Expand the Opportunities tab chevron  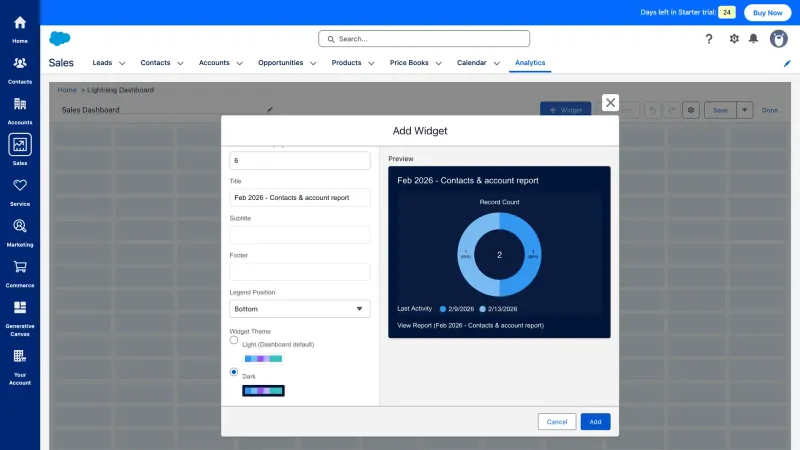tap(313, 63)
